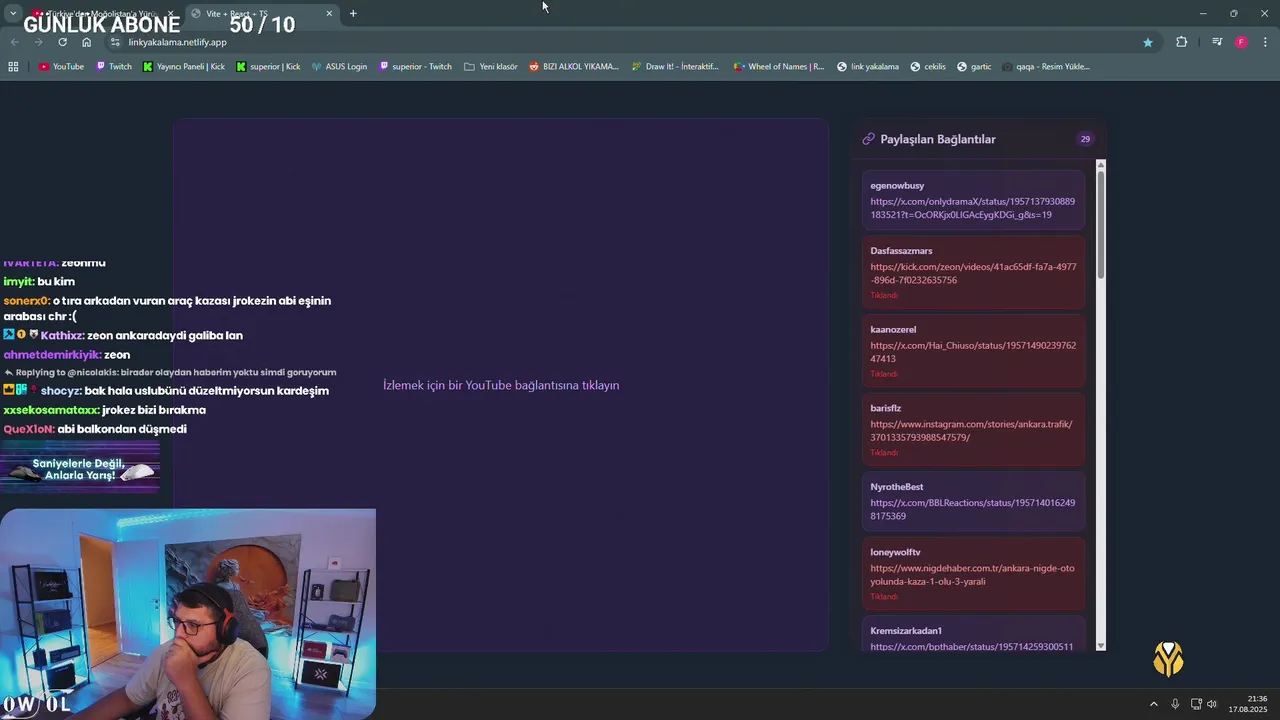Open the ASUS Login bookmark
Screen dimensions: 1280x720
pyautogui.click(x=339, y=67)
